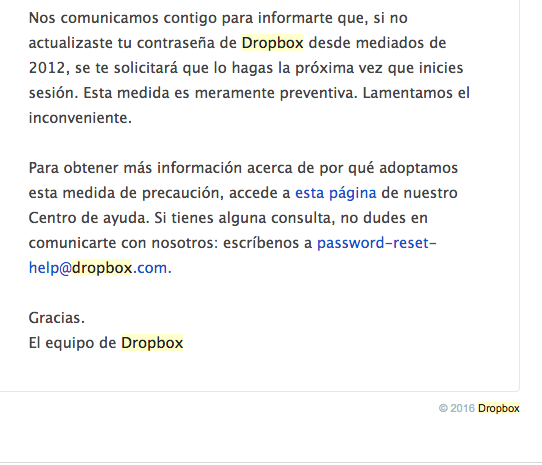Click the text 'Para obtener más información'
This screenshot has width=542, height=465.
click(x=135, y=168)
